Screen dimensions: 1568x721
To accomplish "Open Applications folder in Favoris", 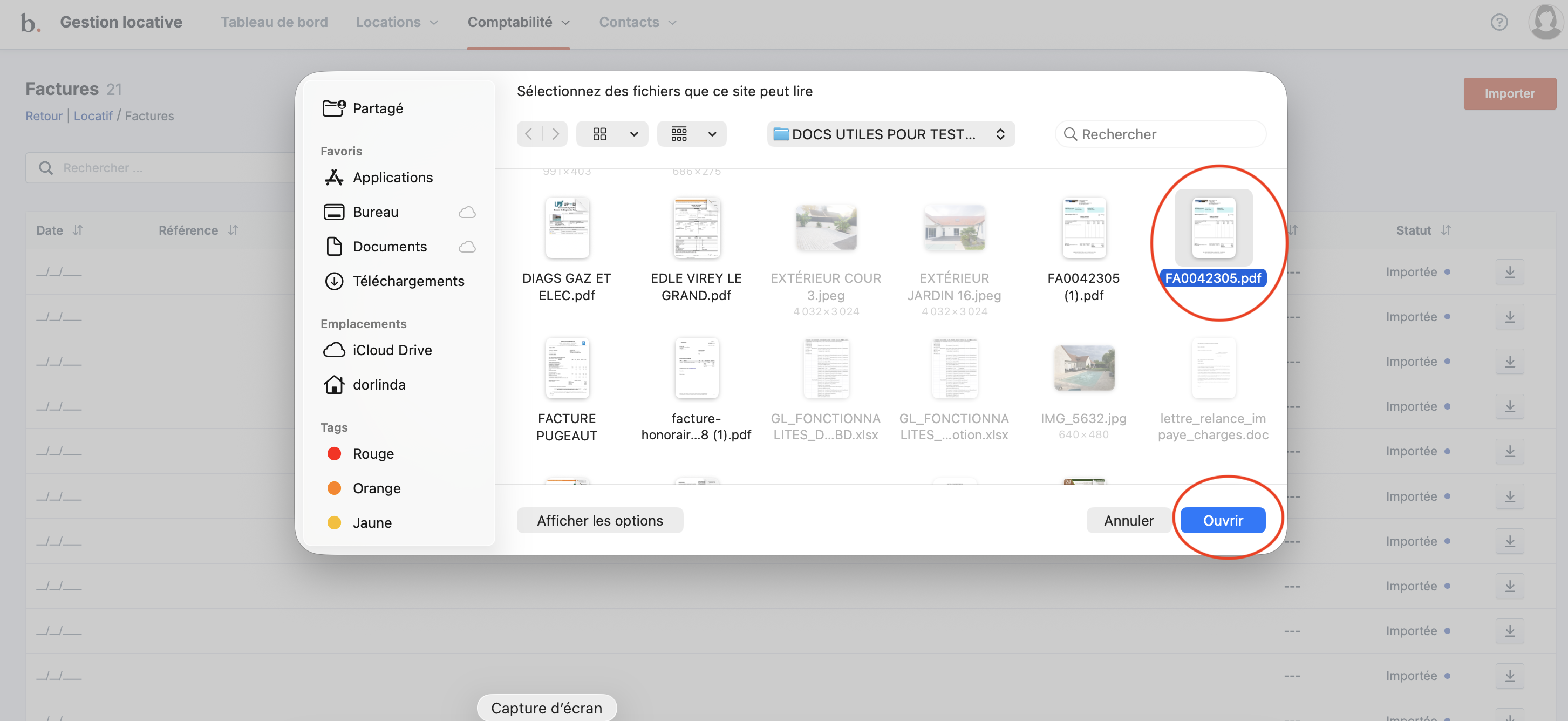I will [x=392, y=177].
